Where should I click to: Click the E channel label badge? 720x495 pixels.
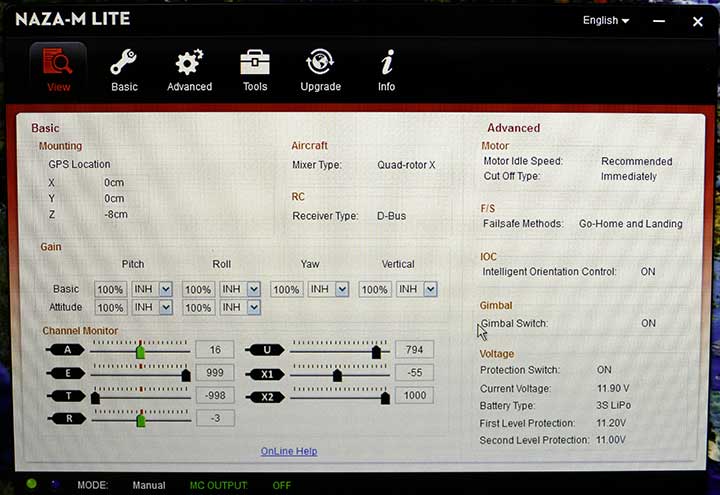click(67, 373)
